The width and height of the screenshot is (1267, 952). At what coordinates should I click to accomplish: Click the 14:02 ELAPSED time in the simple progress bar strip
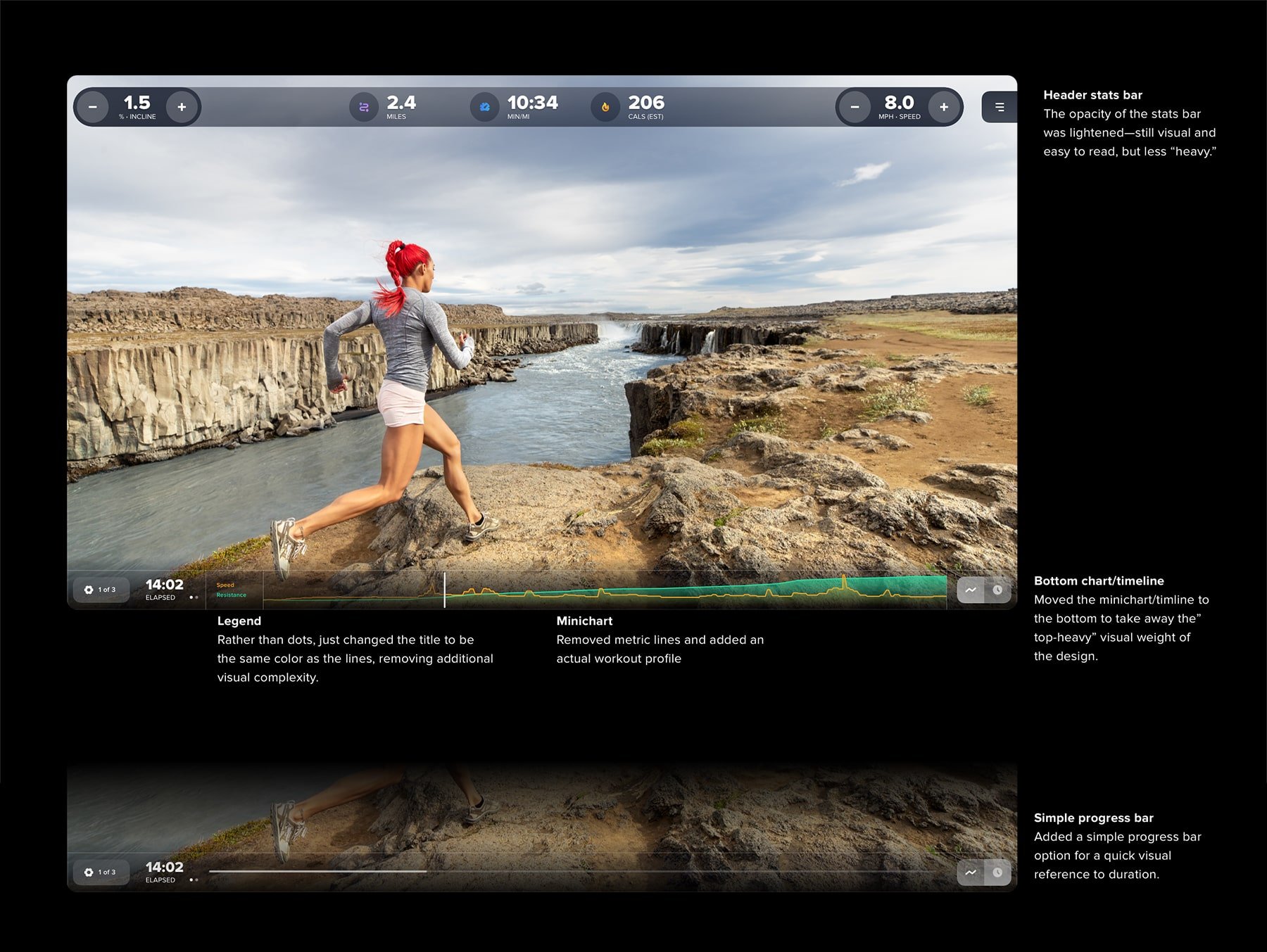click(x=165, y=872)
